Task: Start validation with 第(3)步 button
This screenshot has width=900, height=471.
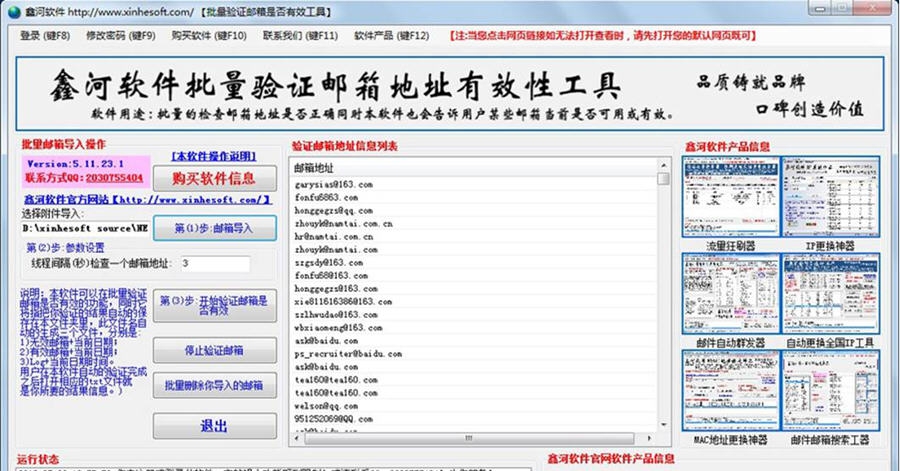Action: tap(214, 305)
